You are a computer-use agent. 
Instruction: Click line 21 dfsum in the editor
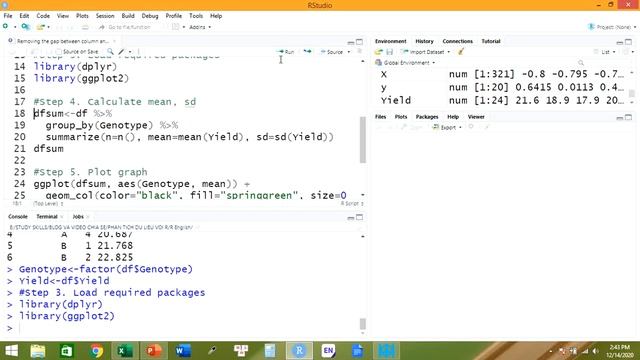pos(49,149)
